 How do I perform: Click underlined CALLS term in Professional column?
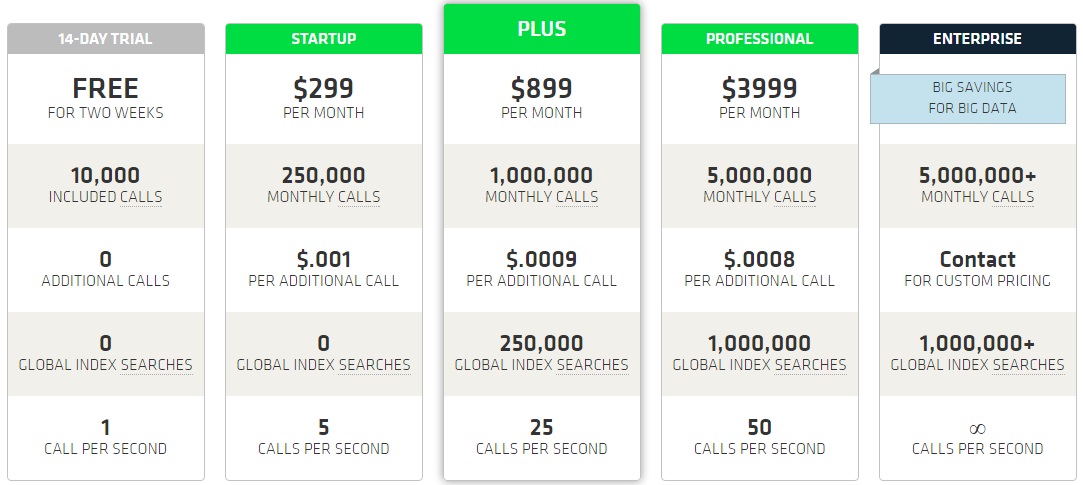(795, 197)
